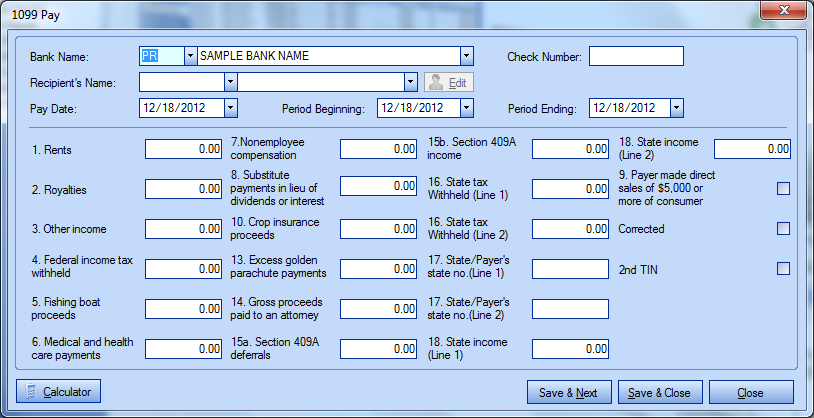Check the Payer made direct sales checkbox
Viewport: 814px width, 418px height.
click(783, 188)
